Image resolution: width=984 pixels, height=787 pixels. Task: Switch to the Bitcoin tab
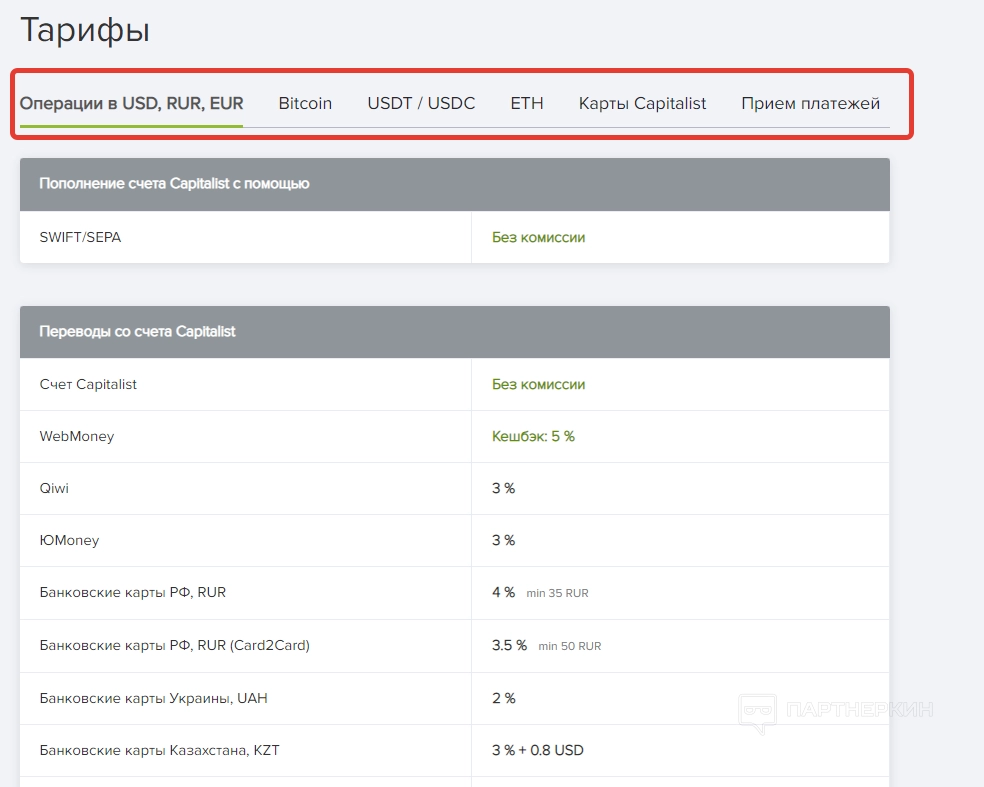[305, 103]
